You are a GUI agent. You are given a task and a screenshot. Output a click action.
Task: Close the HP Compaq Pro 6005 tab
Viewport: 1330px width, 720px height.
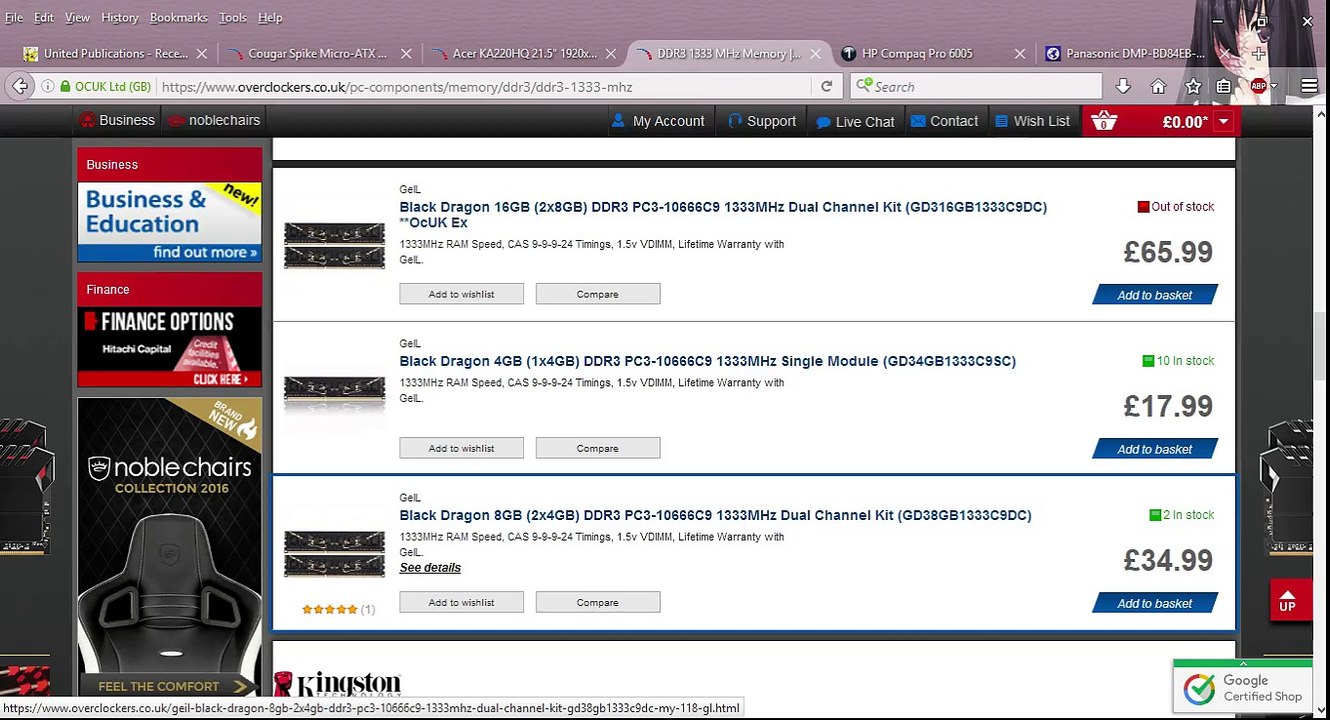click(x=1019, y=54)
